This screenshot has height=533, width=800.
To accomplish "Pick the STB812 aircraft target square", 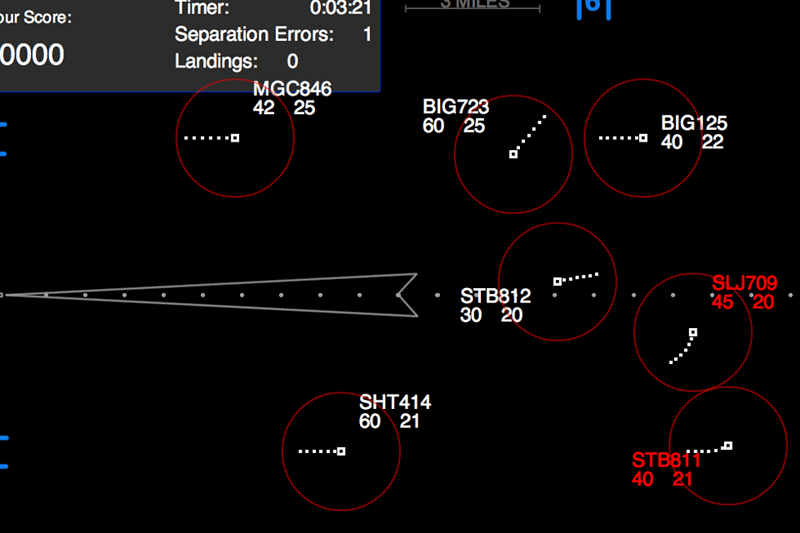I will (557, 281).
